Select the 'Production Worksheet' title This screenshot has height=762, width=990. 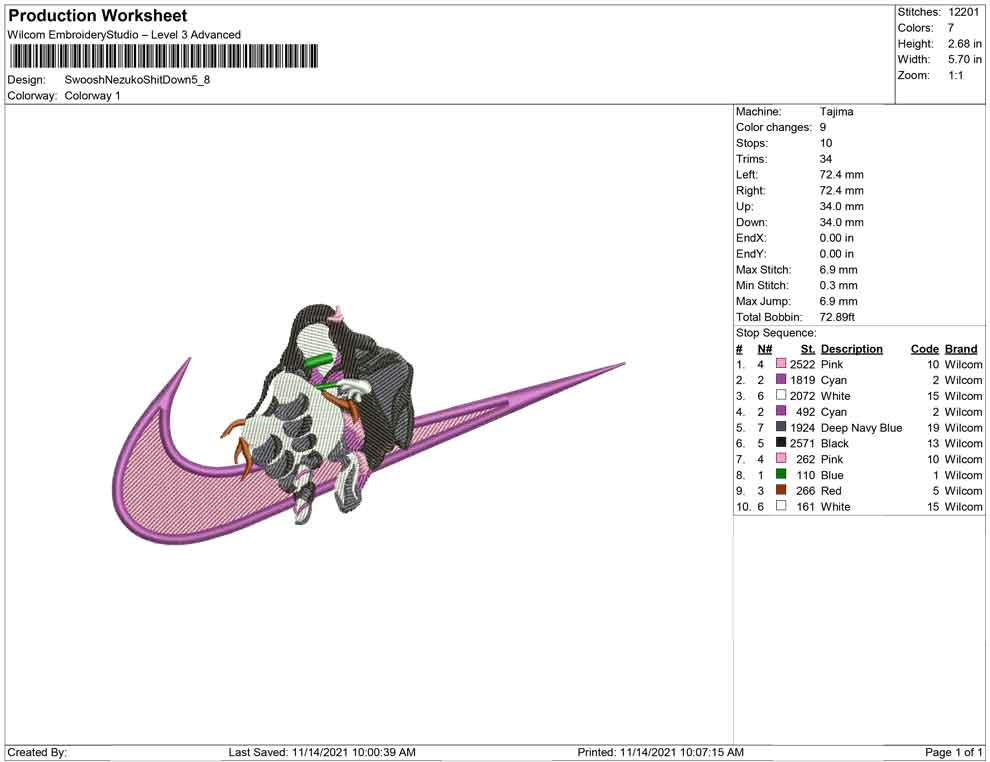(x=98, y=16)
